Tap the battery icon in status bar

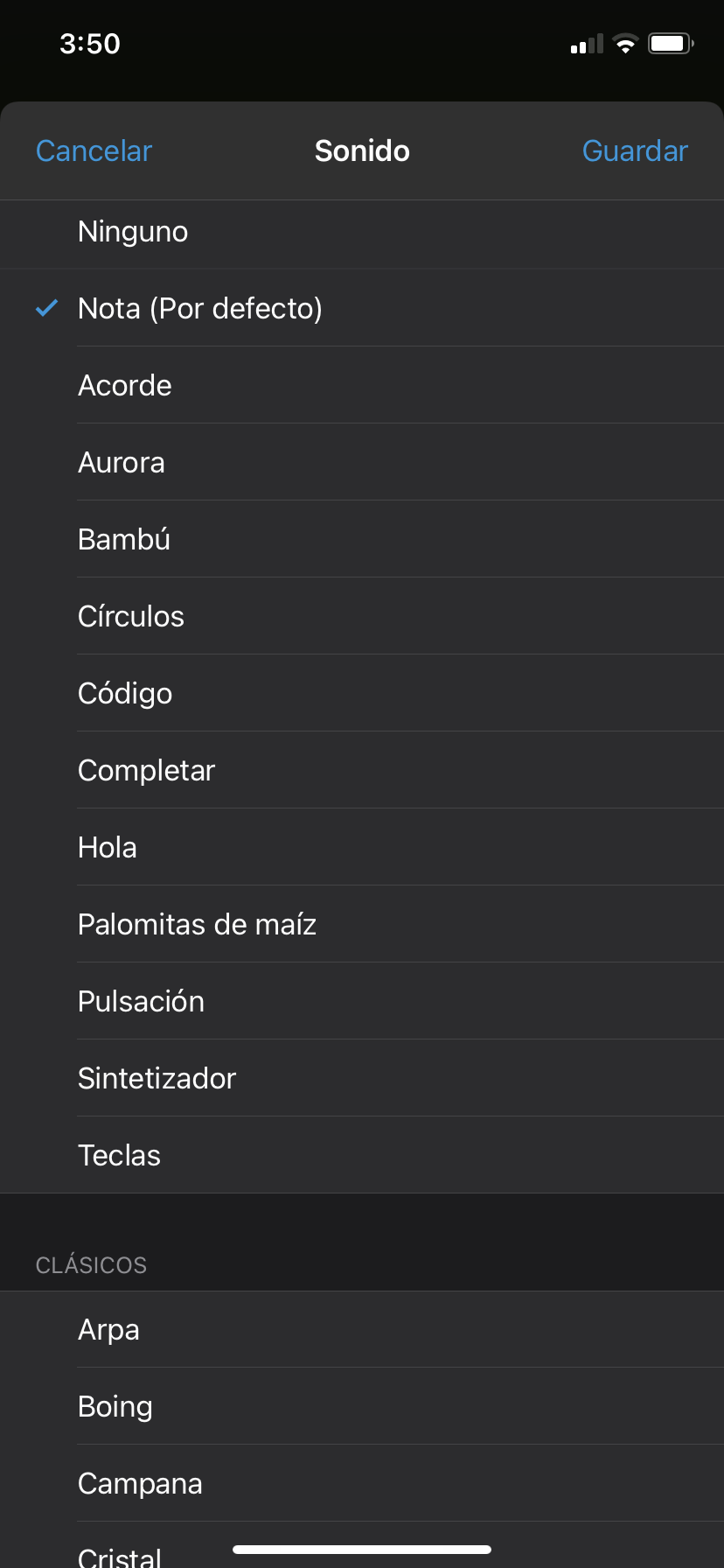coord(671,44)
